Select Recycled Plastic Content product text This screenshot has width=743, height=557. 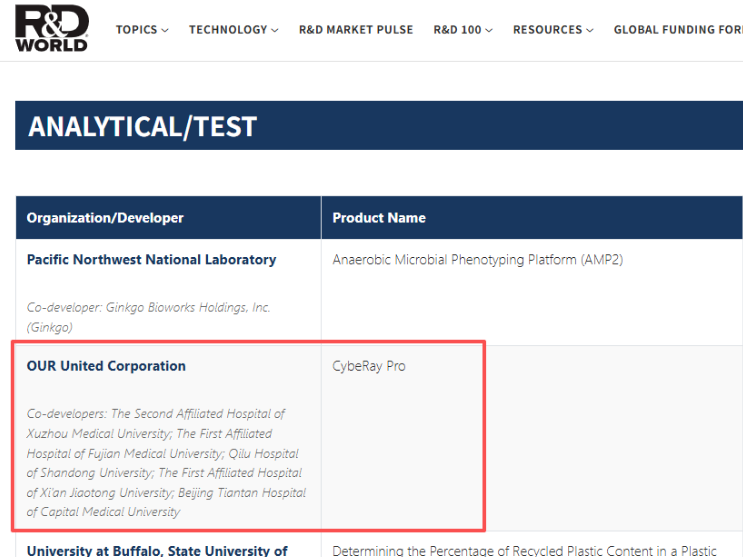point(524,550)
